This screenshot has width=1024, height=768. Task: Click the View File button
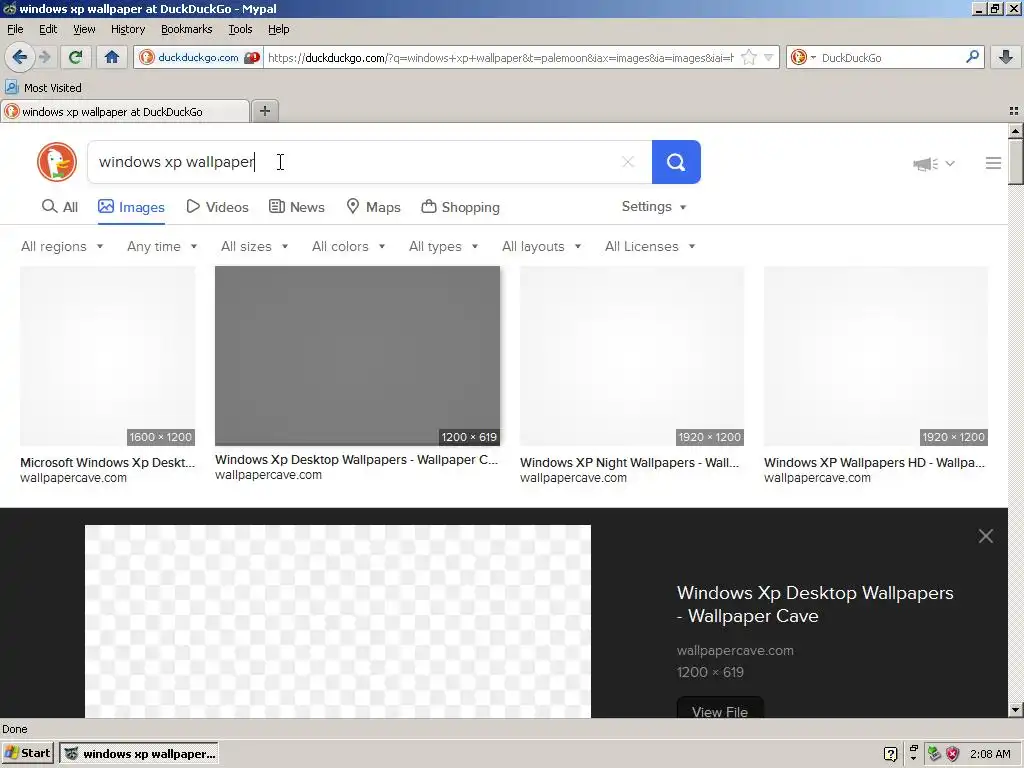tap(720, 708)
